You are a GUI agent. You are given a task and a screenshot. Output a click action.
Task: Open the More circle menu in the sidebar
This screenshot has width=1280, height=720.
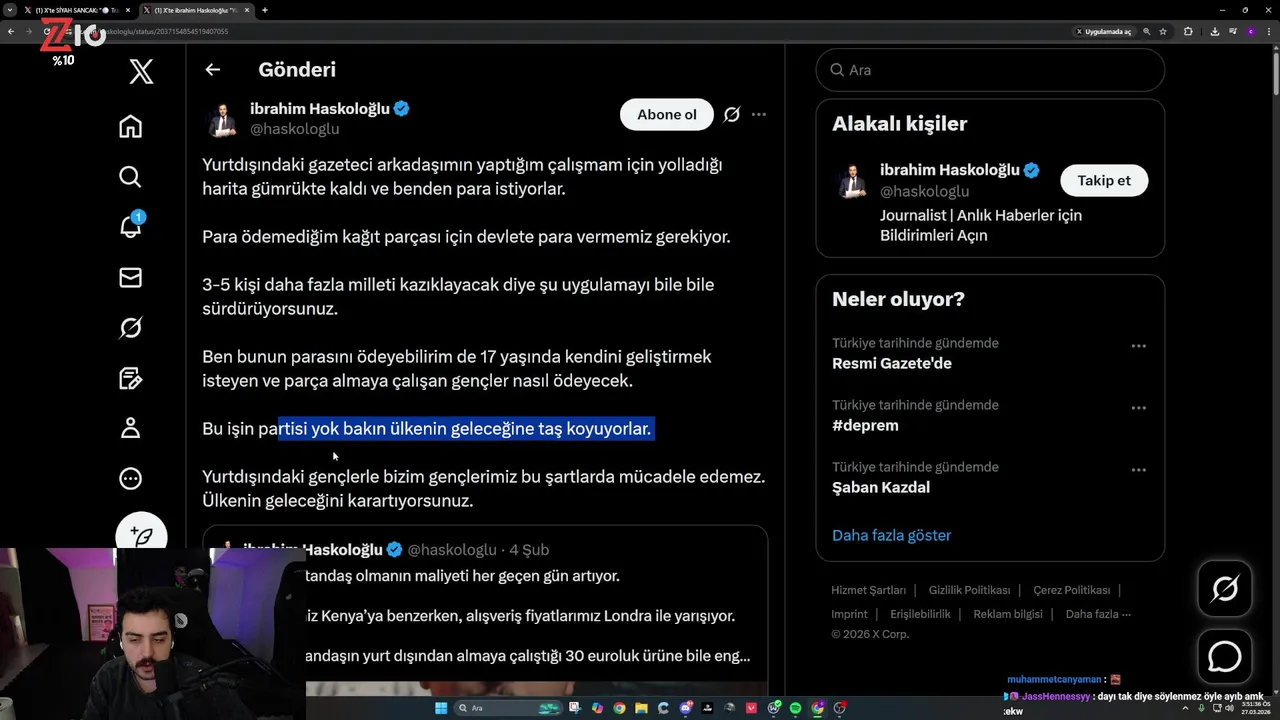130,479
